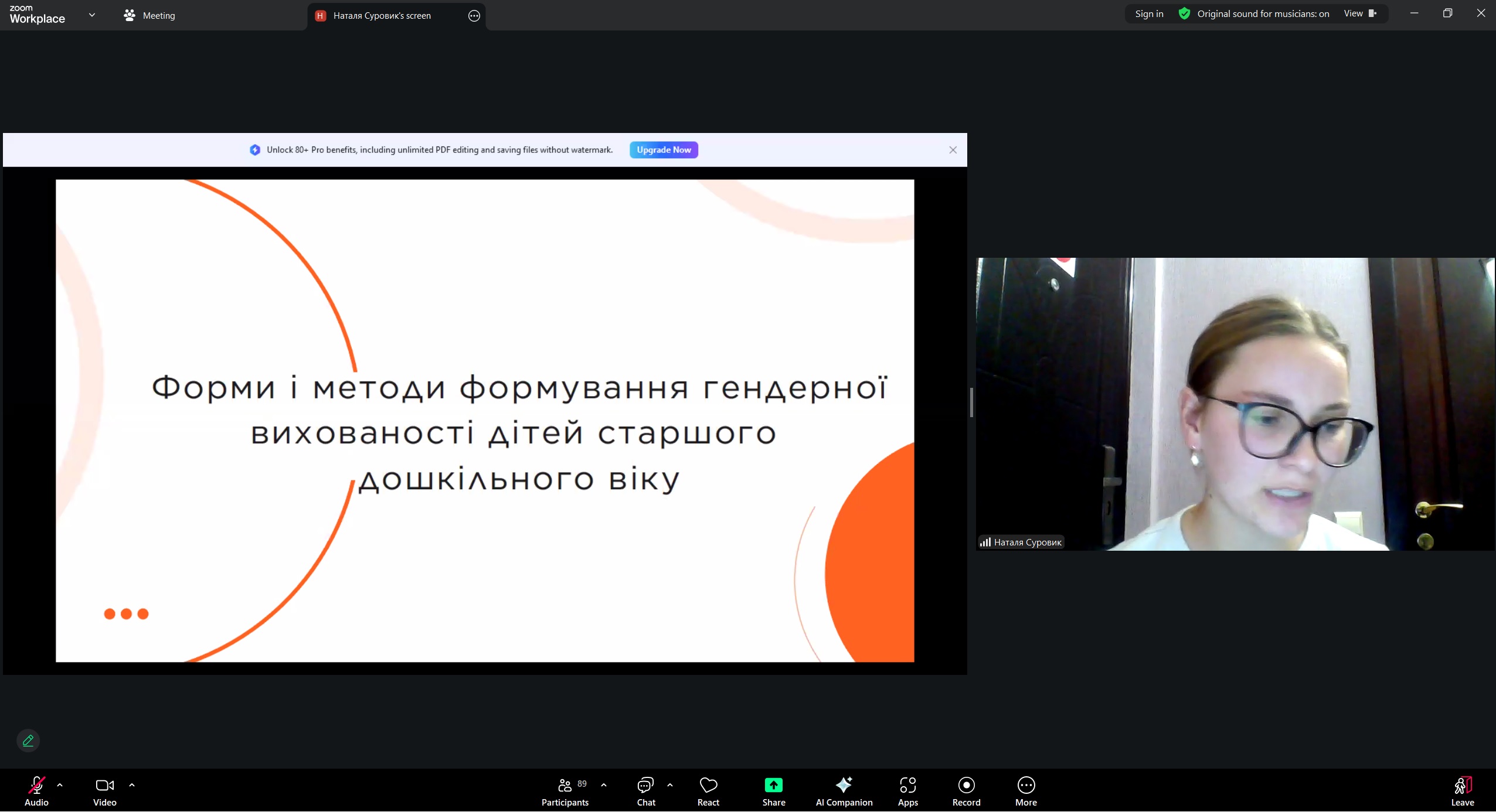Unmute the Audio microphone

(36, 785)
